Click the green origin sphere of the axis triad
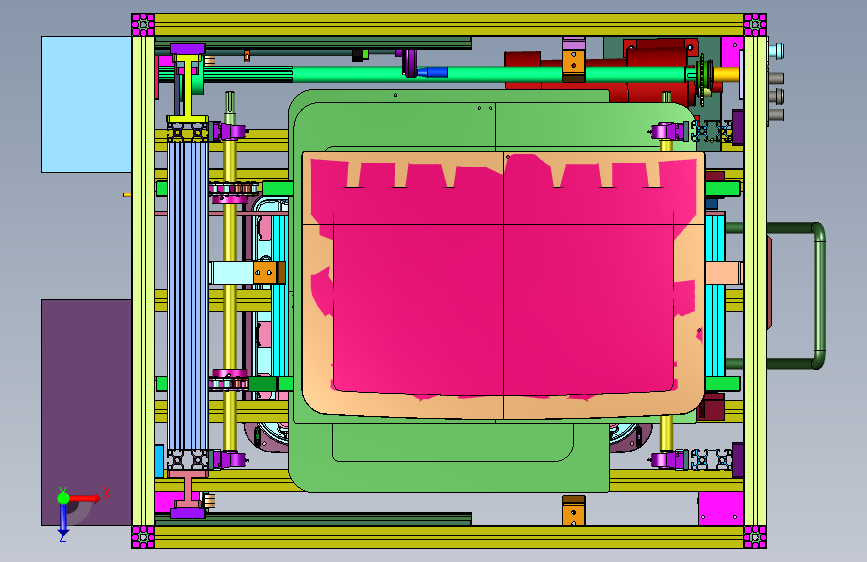Viewport: 867px width, 562px height. 64,498
